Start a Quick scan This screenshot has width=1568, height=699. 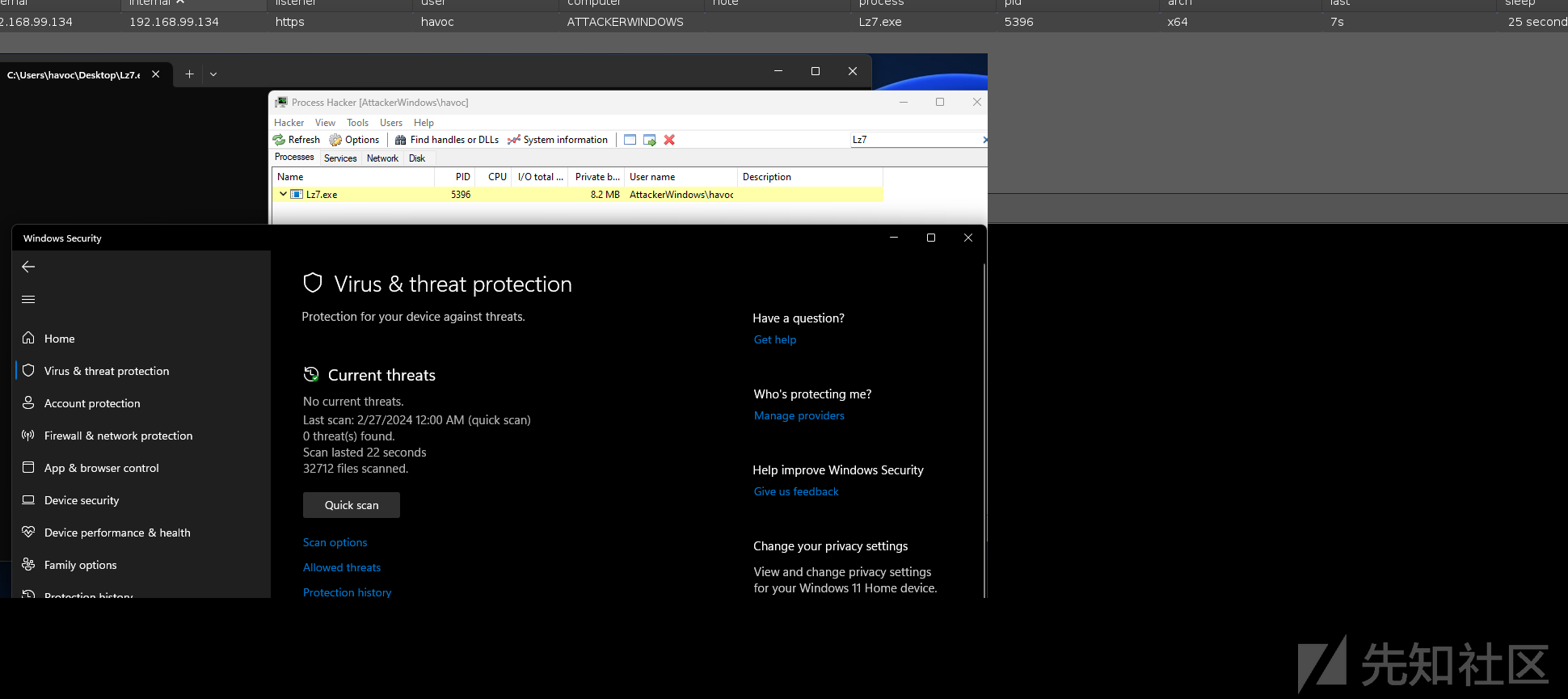[x=352, y=505]
